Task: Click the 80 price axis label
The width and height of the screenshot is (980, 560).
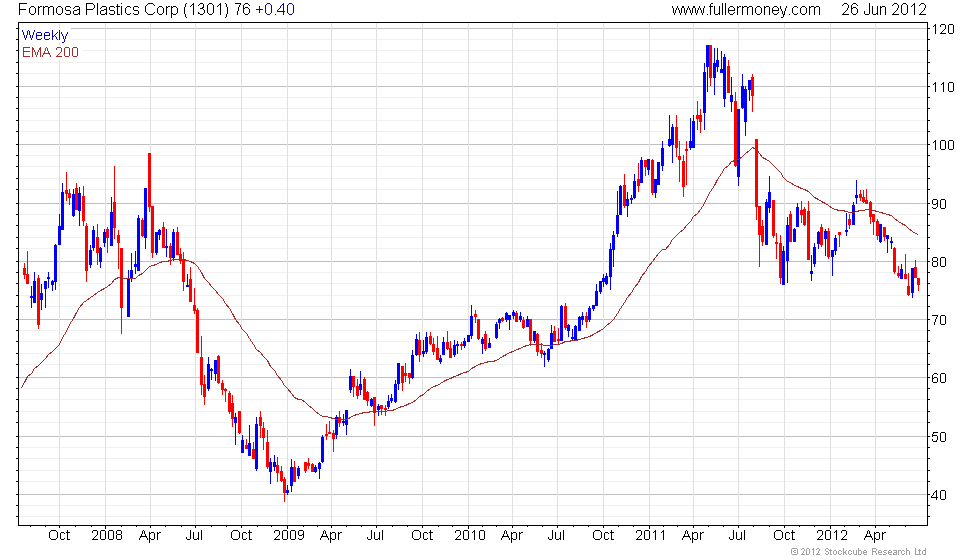Action: tap(939, 262)
